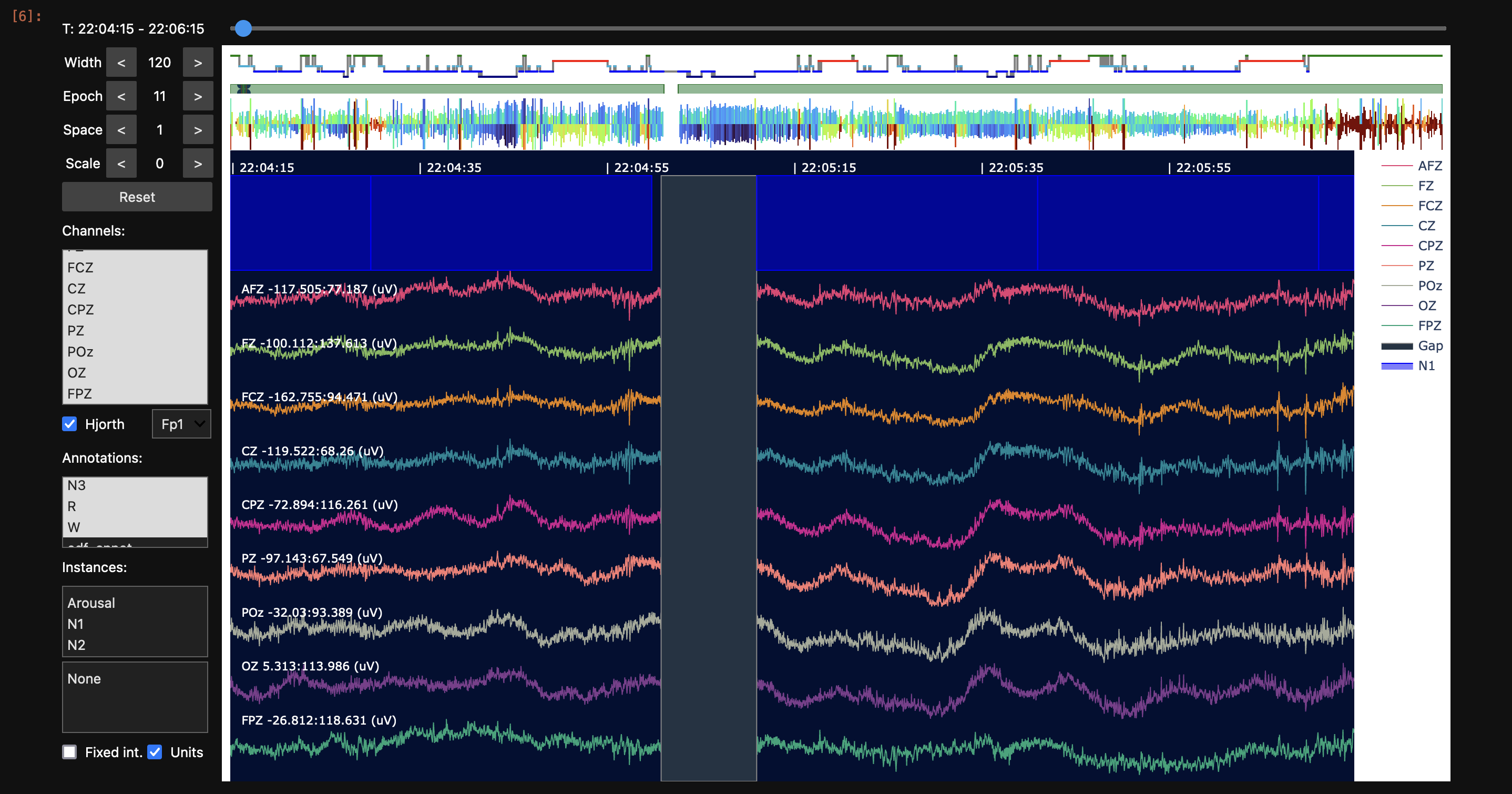1512x794 pixels.
Task: Increase Width with right arrow button
Action: [198, 62]
